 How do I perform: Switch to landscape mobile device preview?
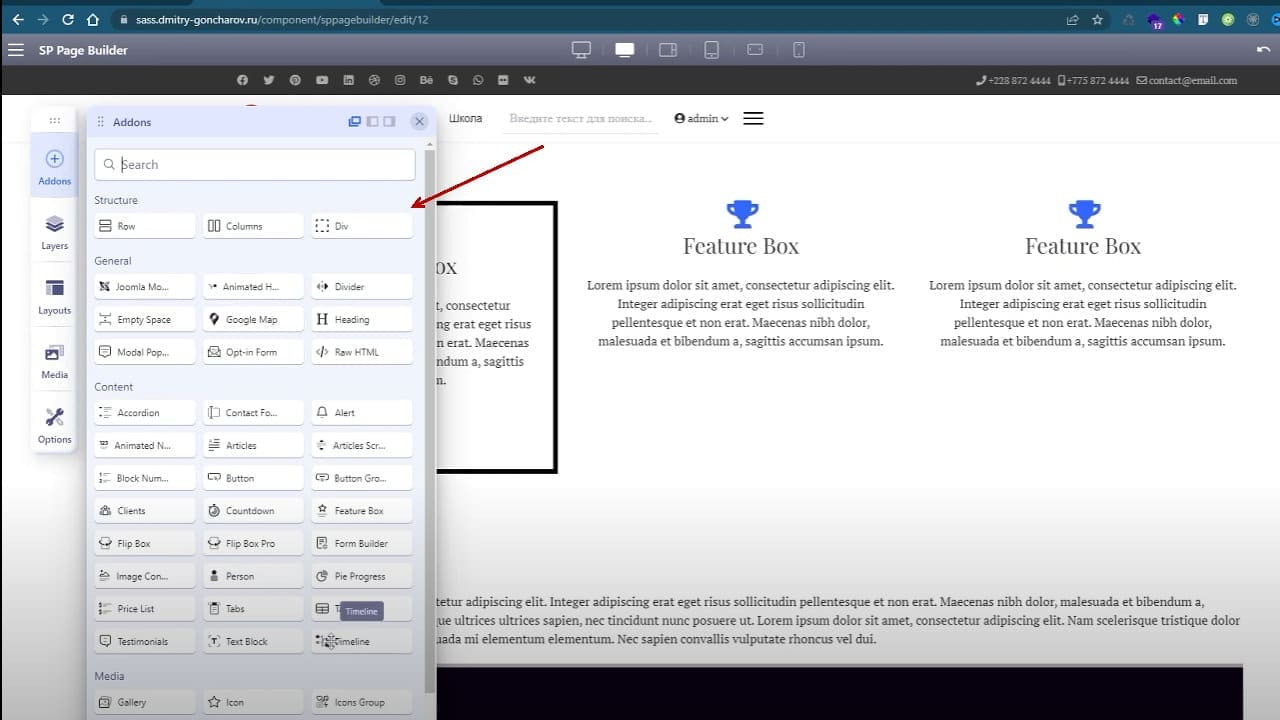[755, 50]
